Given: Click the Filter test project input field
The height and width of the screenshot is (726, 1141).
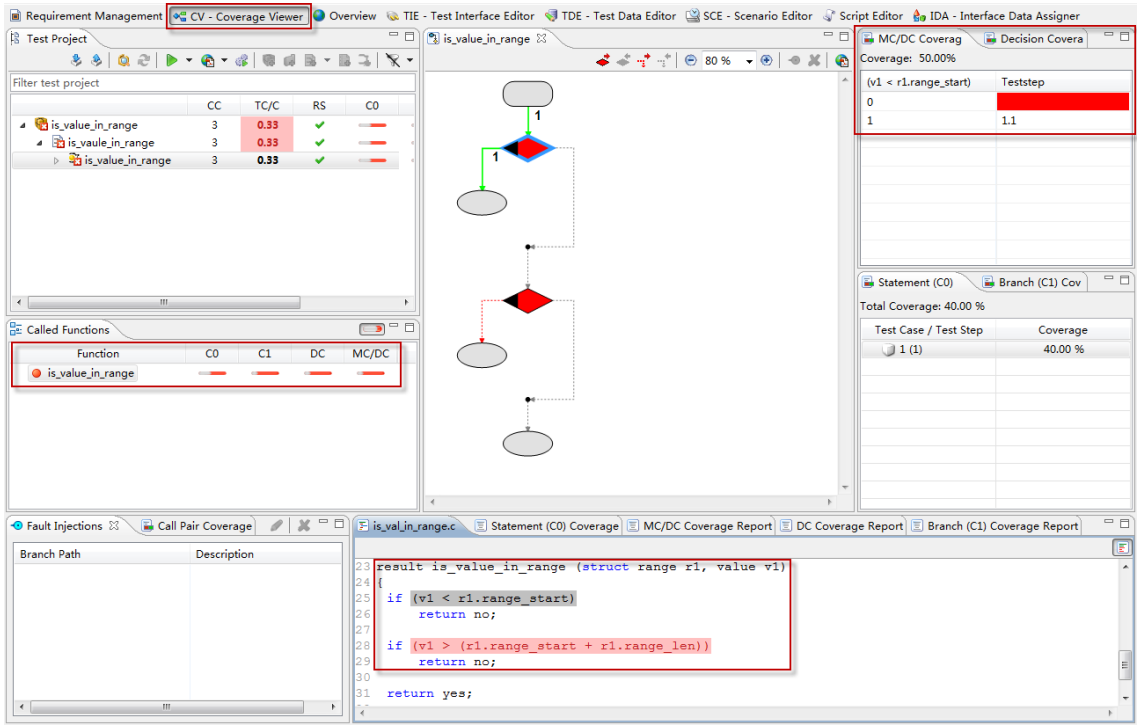Looking at the screenshot, I should point(212,83).
